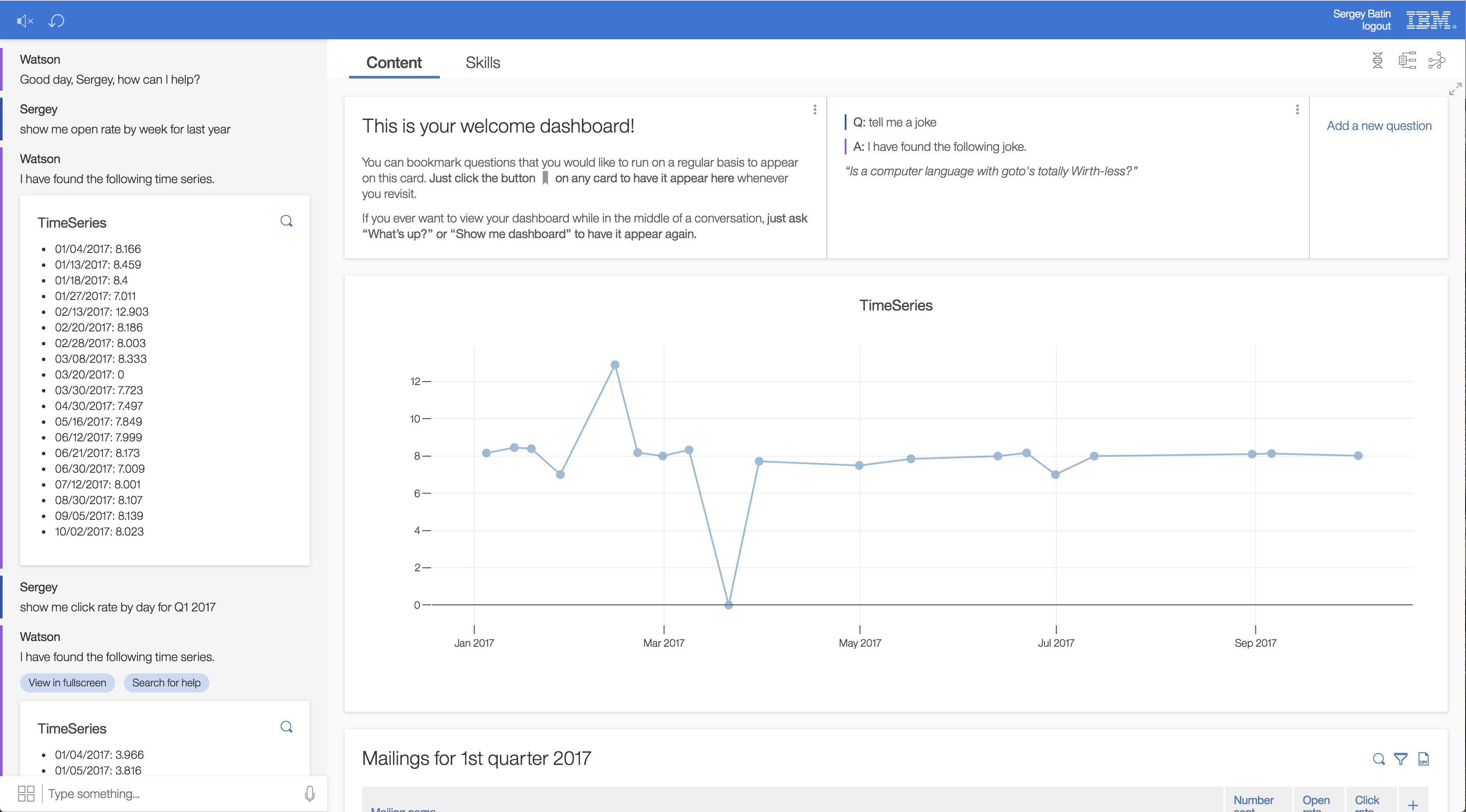
Task: Click the list entry 01/04/2017: 3.966
Action: 99,754
